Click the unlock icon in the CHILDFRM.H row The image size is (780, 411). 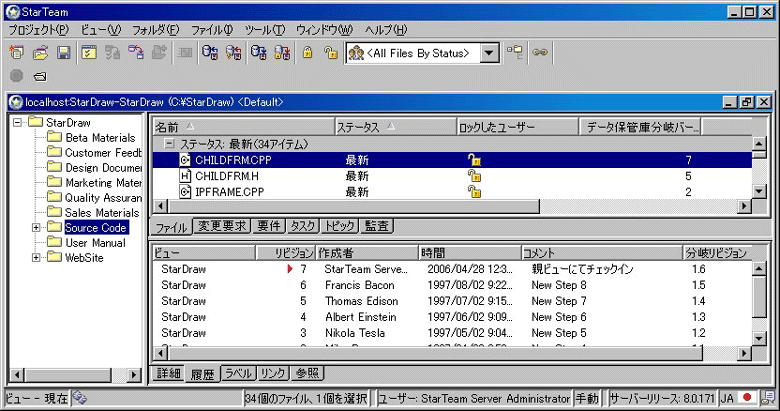pos(474,176)
